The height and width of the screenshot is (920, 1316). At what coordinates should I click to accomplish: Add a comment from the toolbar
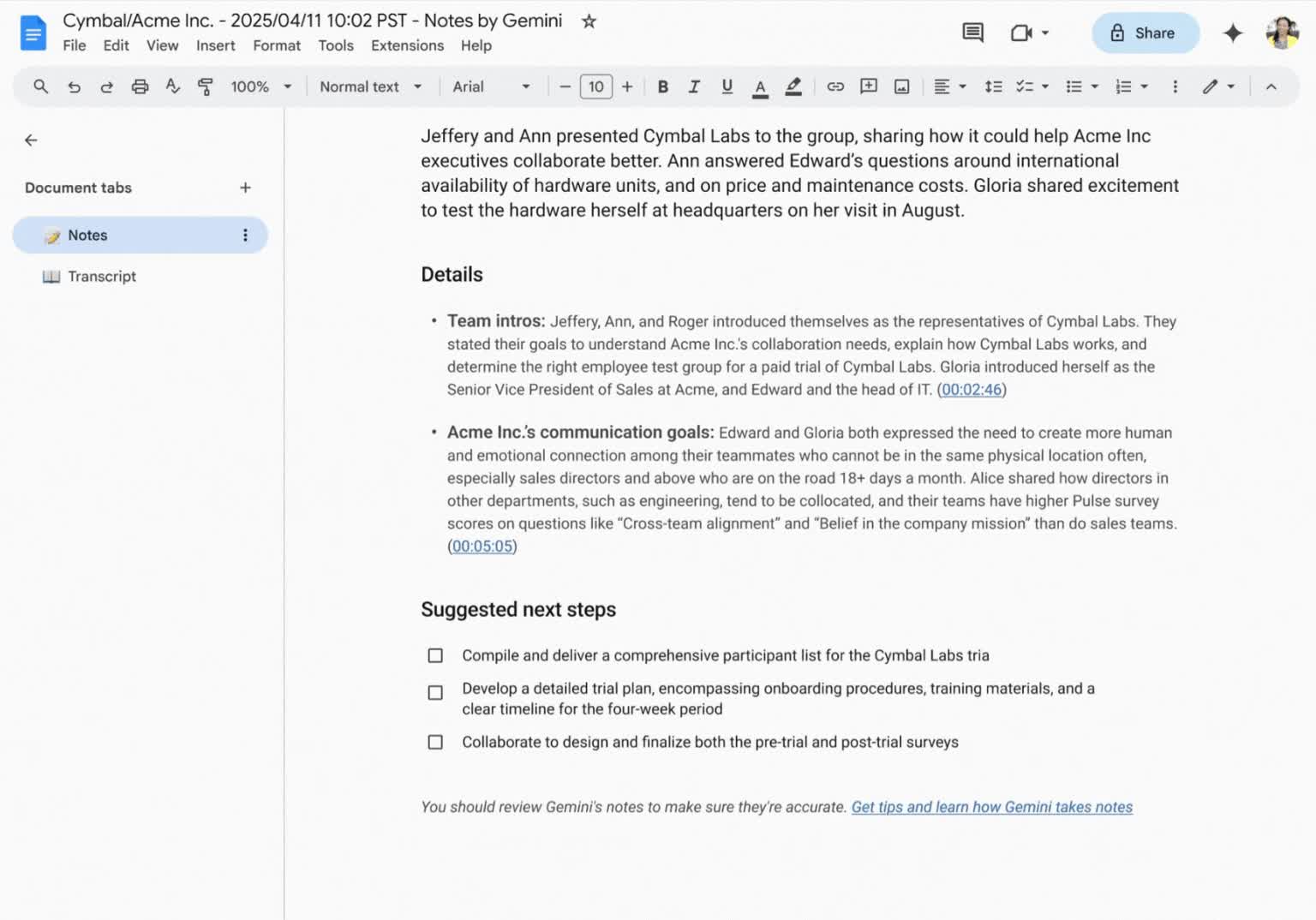(869, 87)
